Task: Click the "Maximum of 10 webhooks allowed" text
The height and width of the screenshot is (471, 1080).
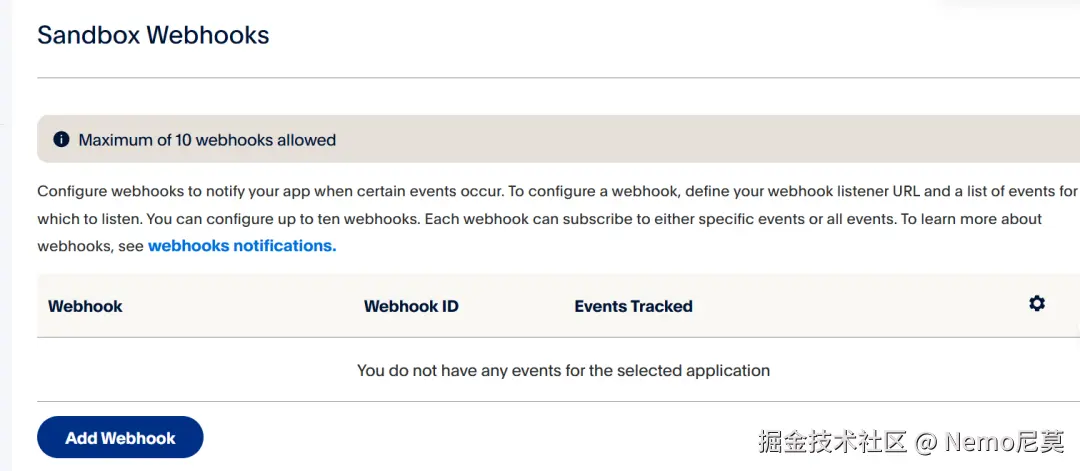Action: (x=207, y=140)
